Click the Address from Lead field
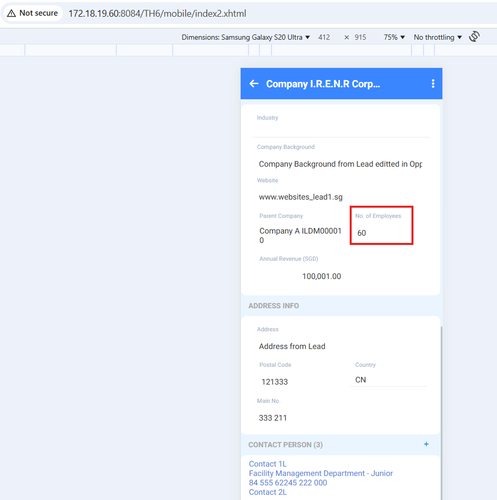Image resolution: width=497 pixels, height=500 pixels. (x=292, y=346)
